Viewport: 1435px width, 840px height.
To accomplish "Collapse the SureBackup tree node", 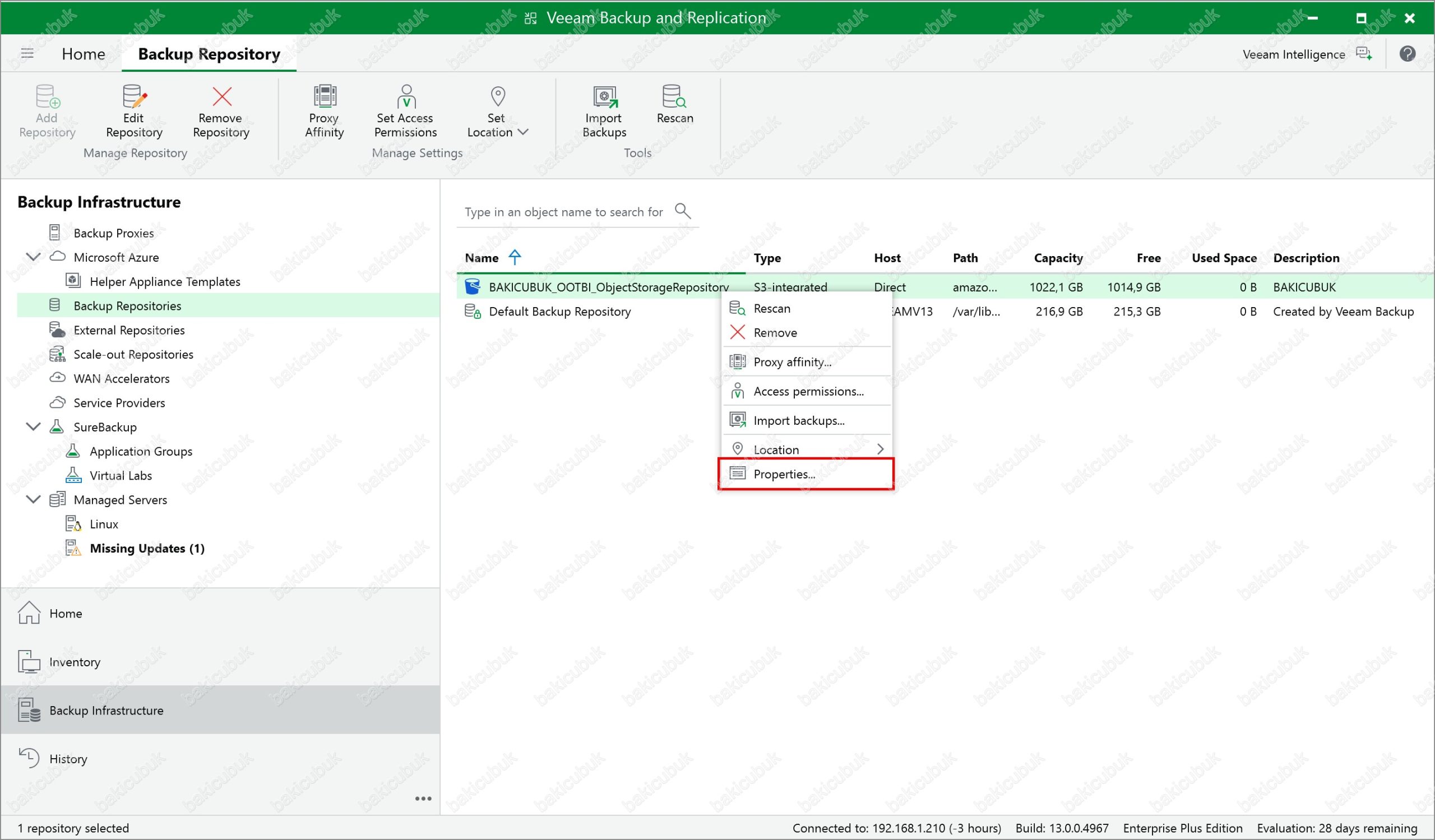I will pos(34,426).
